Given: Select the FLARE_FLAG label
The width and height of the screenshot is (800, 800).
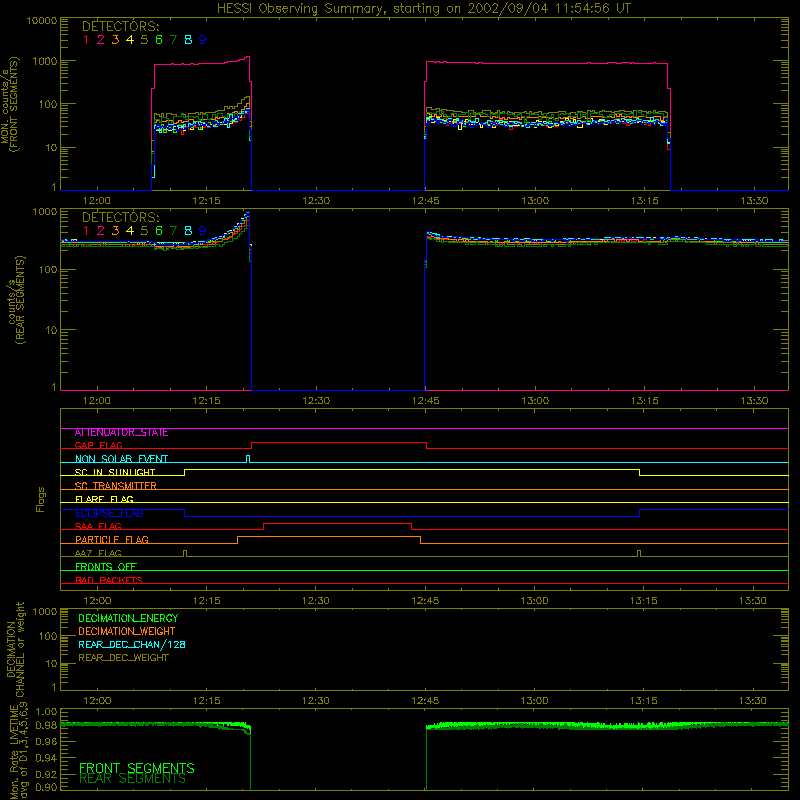Looking at the screenshot, I should 104,499.
